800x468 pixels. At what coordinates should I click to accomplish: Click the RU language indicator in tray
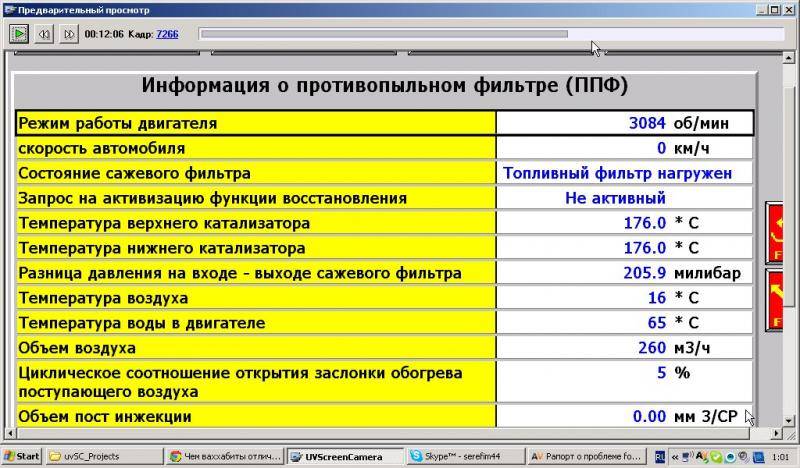click(x=660, y=457)
